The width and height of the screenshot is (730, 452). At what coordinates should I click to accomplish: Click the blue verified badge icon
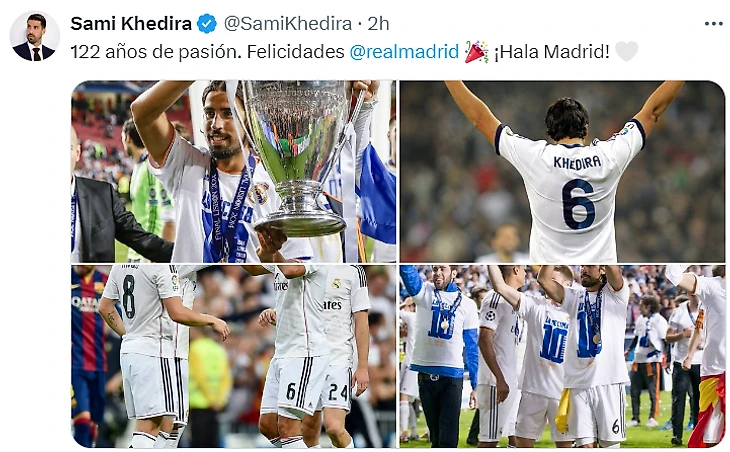[x=207, y=24]
